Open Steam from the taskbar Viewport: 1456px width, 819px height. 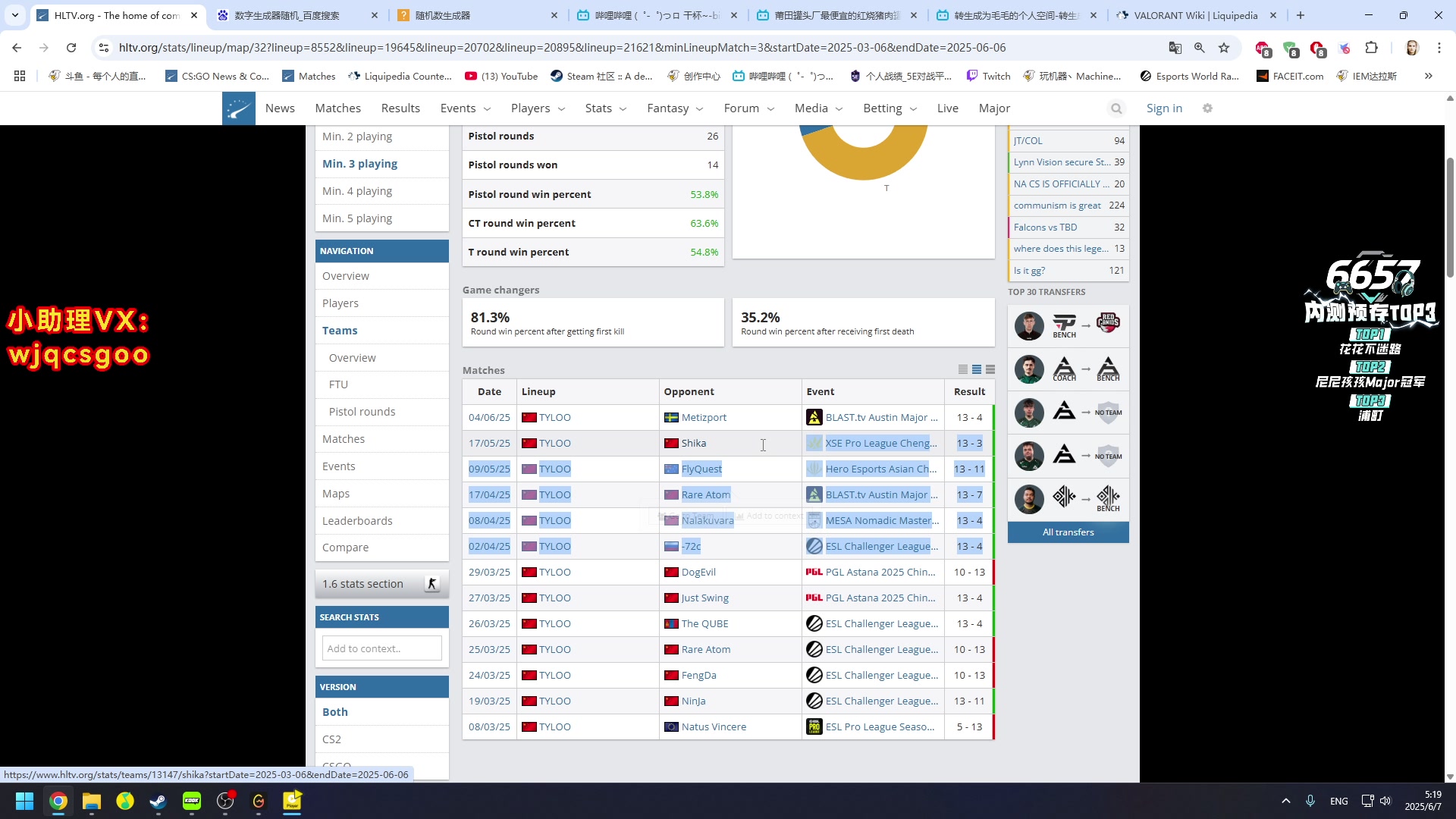point(158,801)
